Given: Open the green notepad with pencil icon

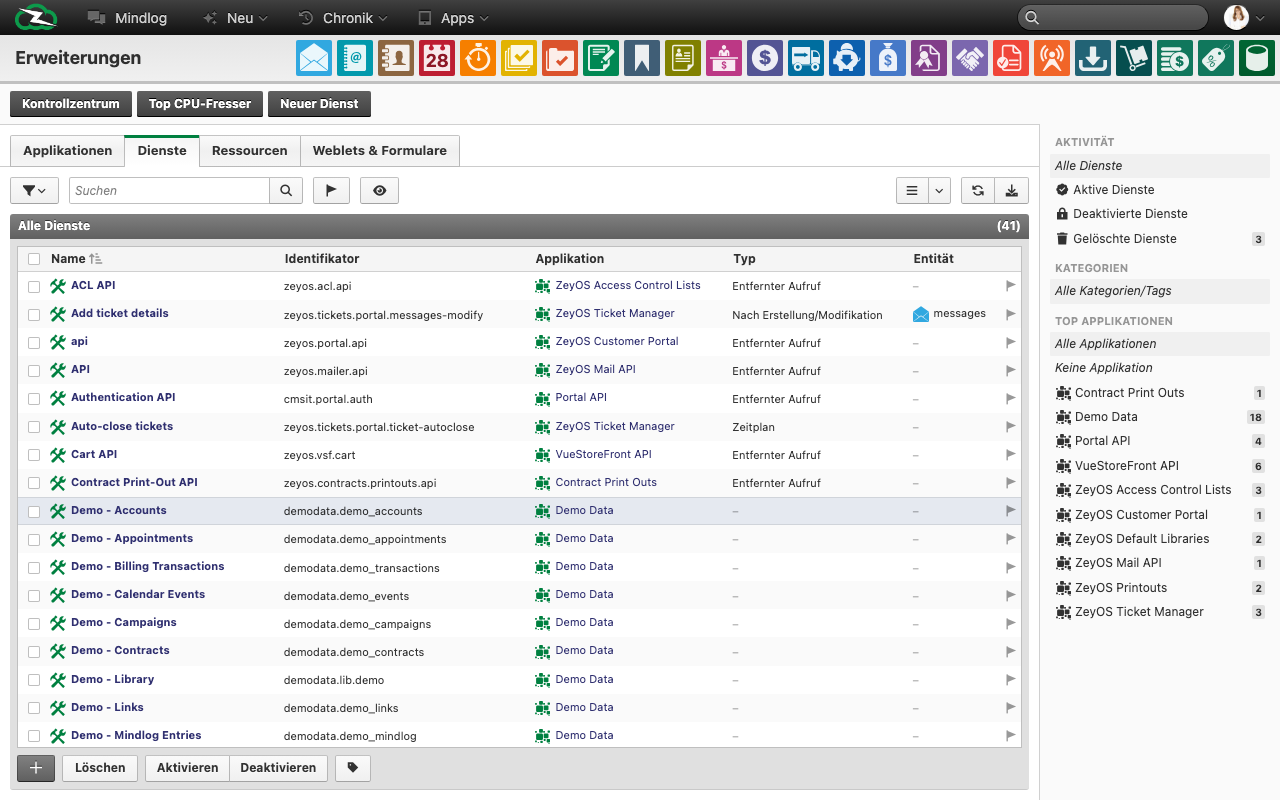Looking at the screenshot, I should point(601,58).
